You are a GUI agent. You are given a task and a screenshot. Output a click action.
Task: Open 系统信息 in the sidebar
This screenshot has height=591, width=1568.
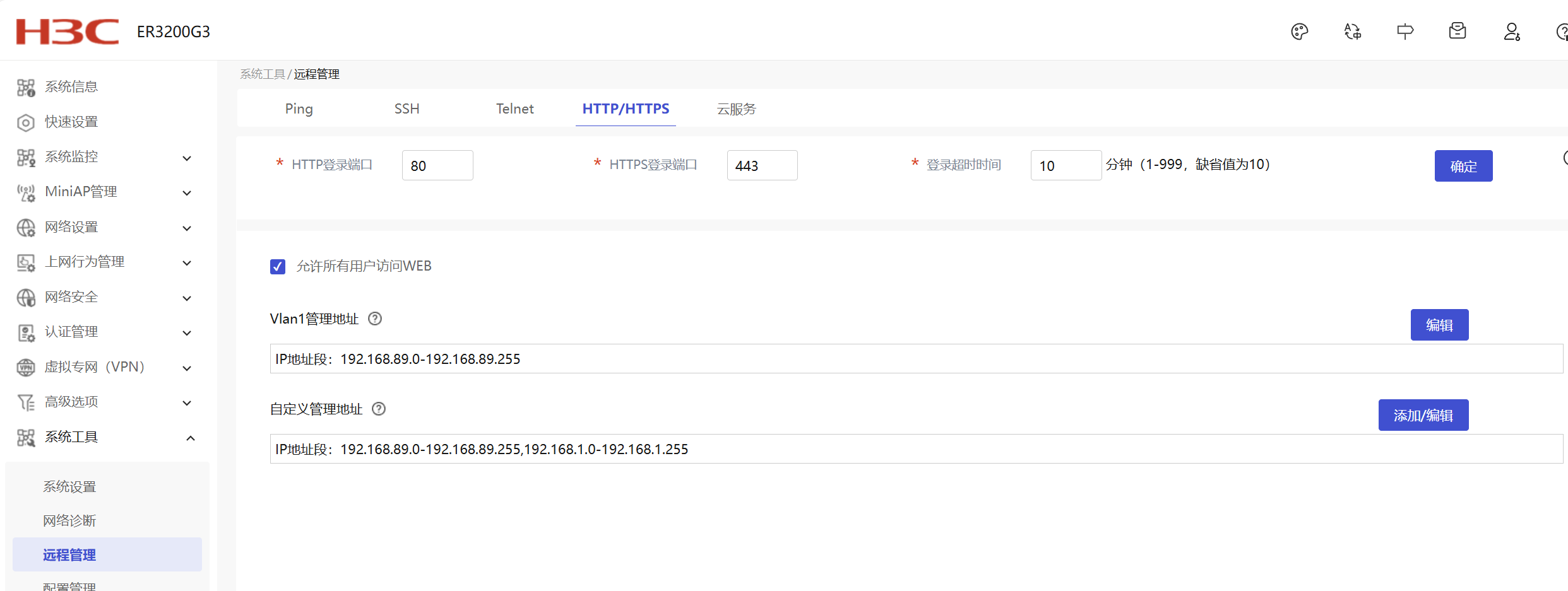pyautogui.click(x=71, y=87)
